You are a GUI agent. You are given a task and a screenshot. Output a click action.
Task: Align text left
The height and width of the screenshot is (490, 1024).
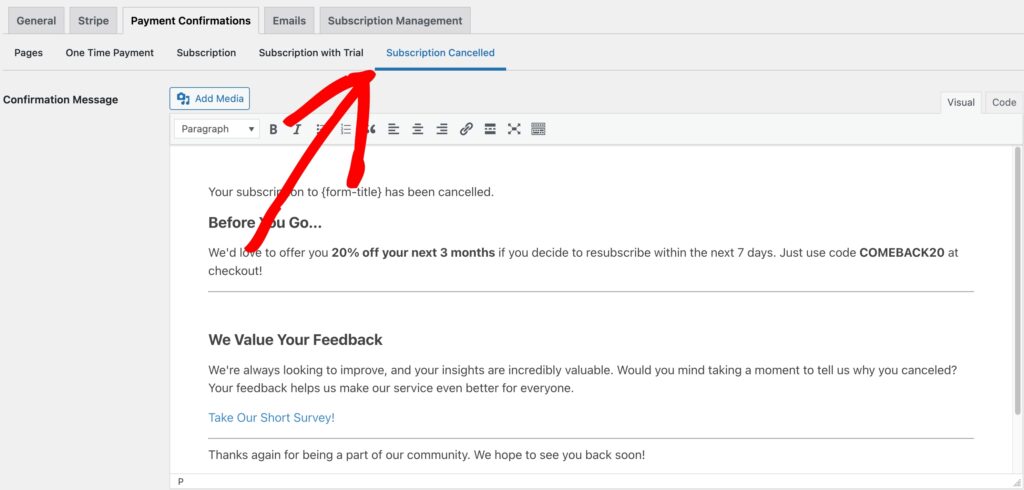393,129
